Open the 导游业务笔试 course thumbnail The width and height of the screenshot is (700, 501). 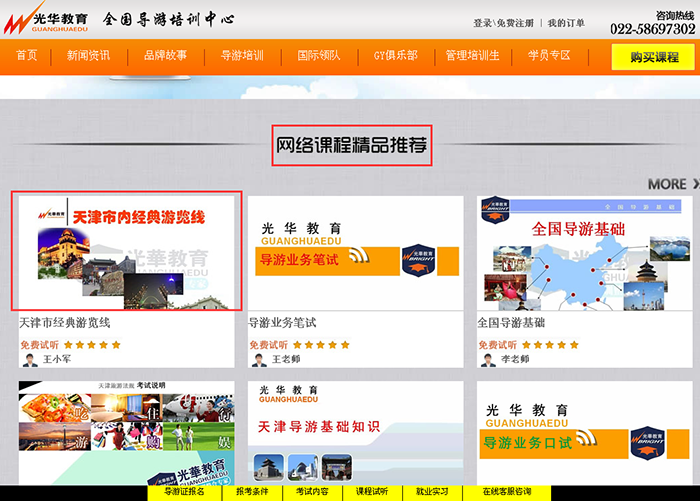(356, 253)
